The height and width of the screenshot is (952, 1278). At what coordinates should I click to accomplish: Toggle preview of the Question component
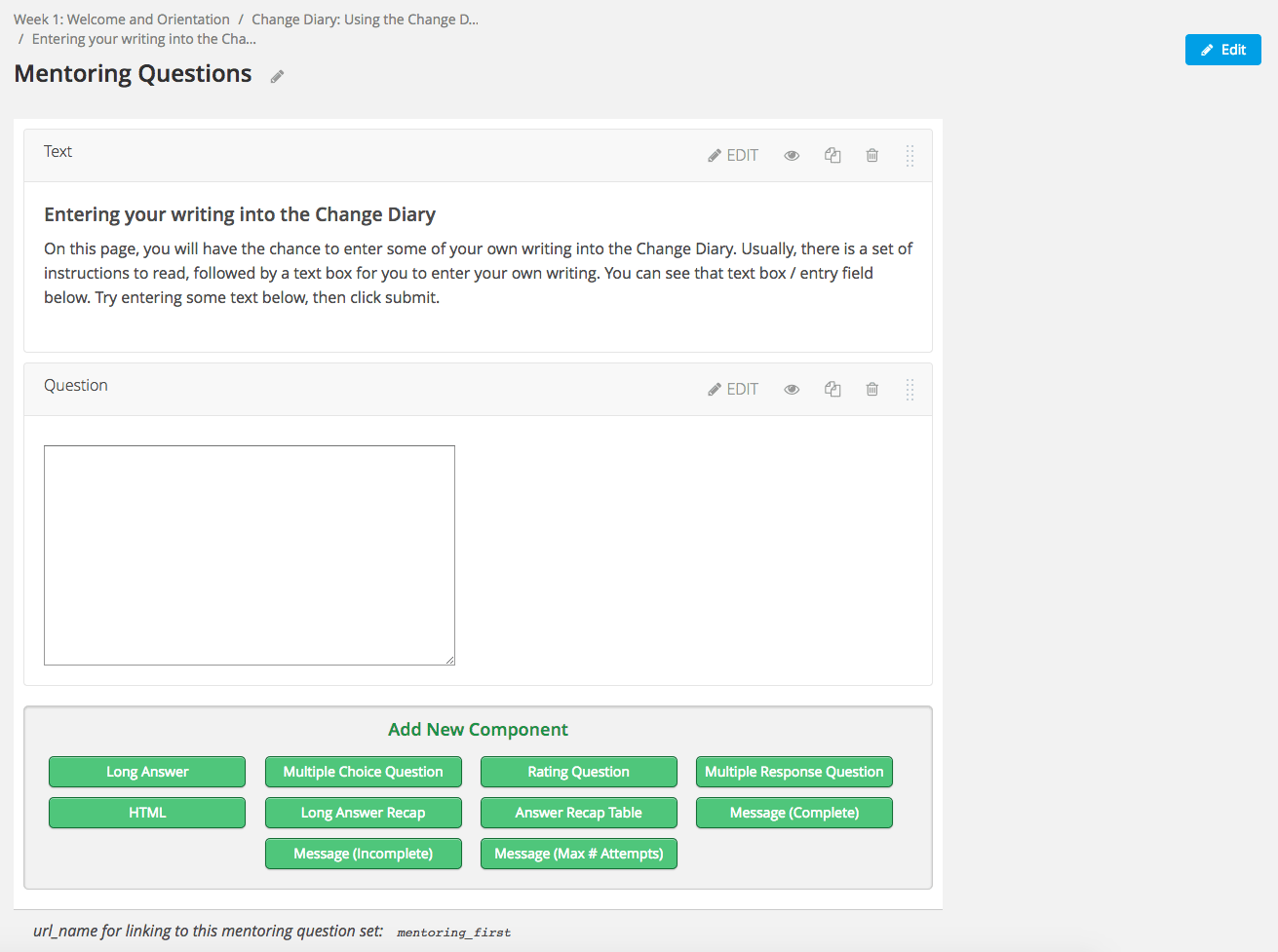(x=791, y=388)
